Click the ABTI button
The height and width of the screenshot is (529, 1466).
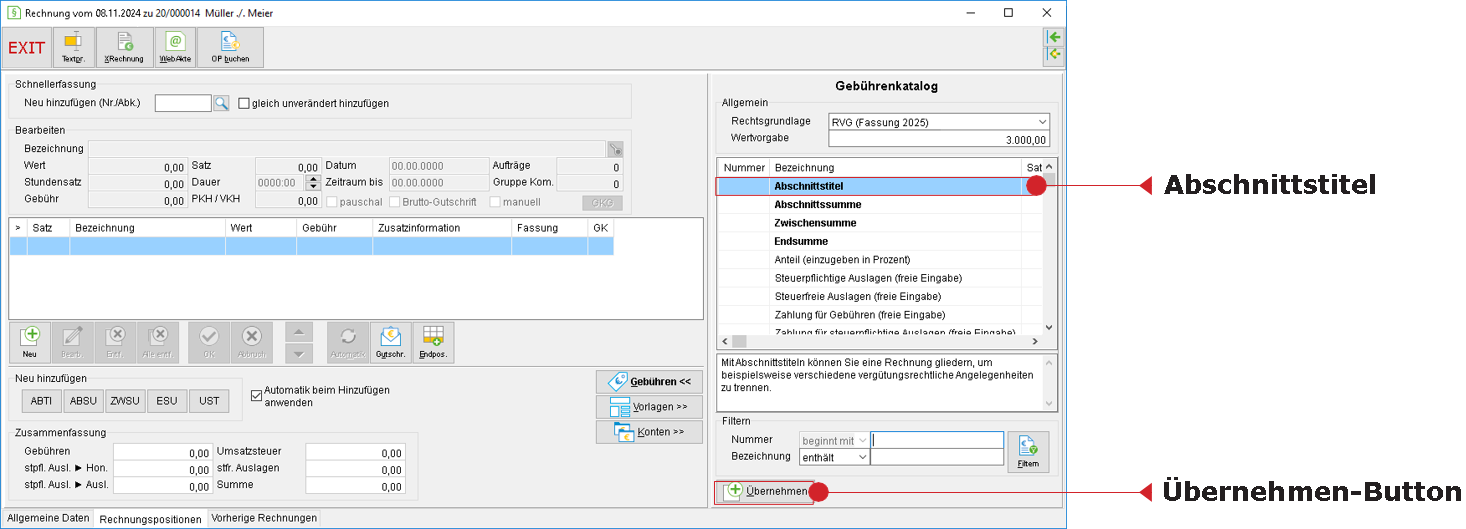click(x=41, y=401)
